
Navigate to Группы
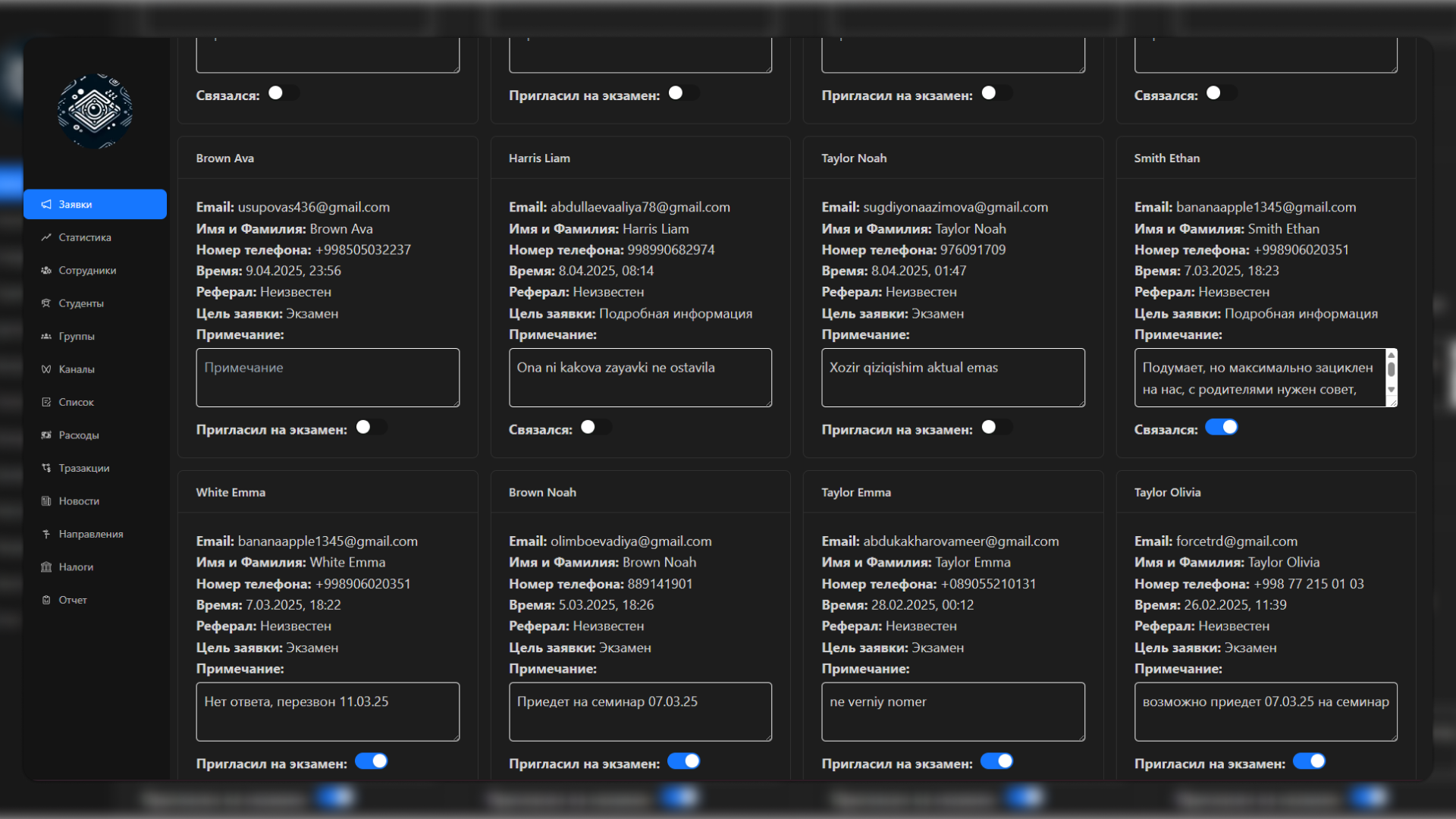tap(95, 336)
